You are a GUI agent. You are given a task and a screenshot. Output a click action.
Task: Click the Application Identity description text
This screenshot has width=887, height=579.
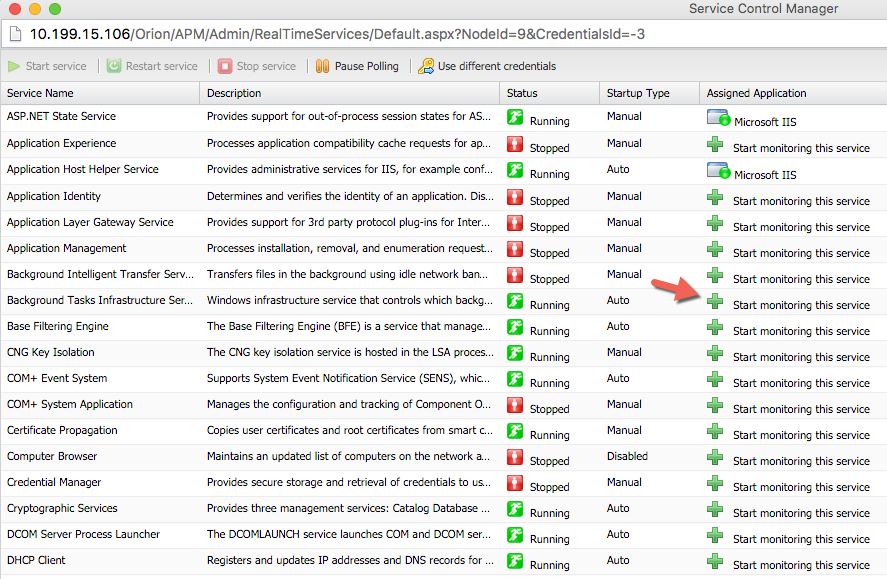tap(350, 197)
